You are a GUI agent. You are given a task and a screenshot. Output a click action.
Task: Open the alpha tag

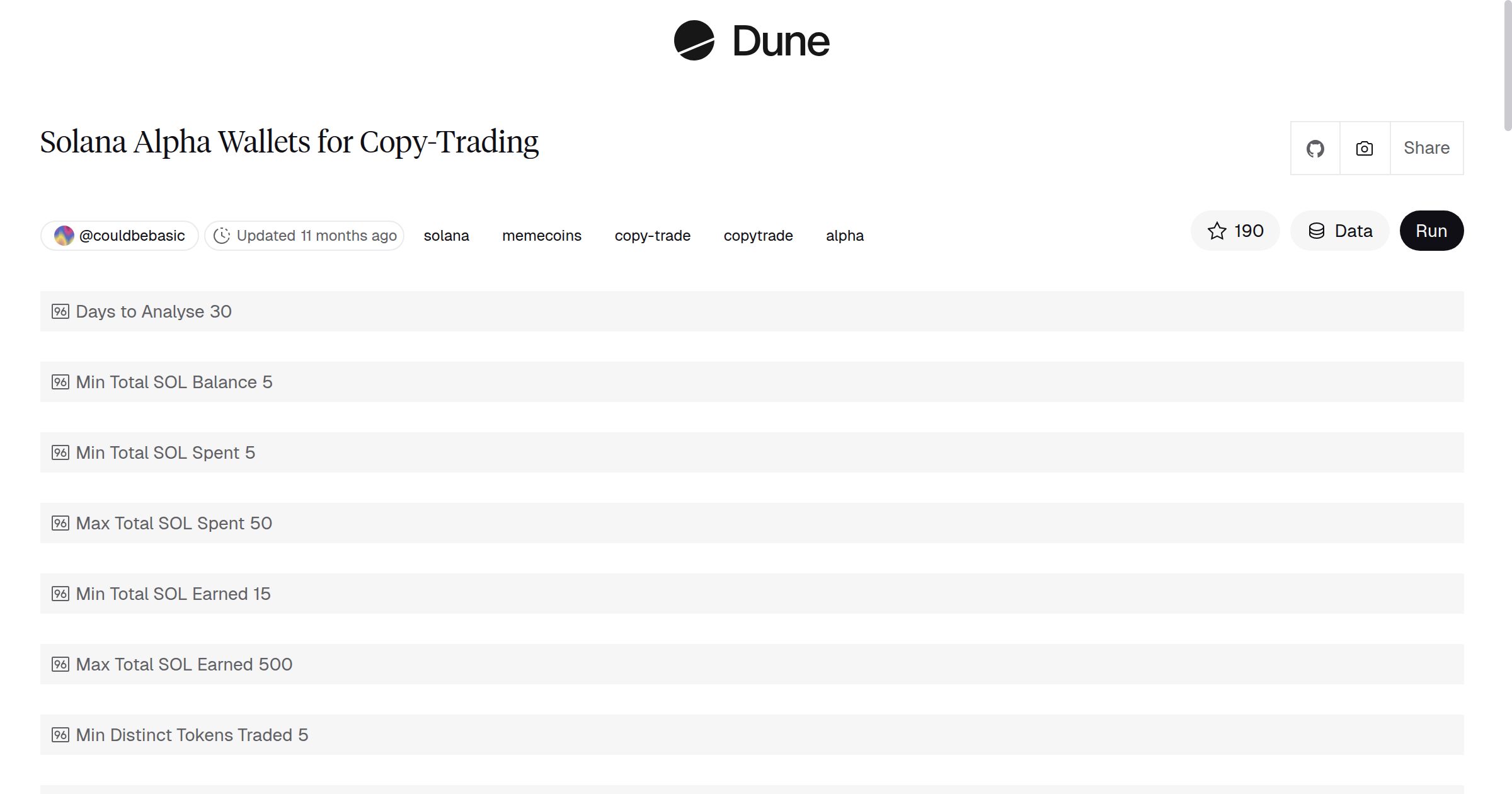pyautogui.click(x=844, y=235)
